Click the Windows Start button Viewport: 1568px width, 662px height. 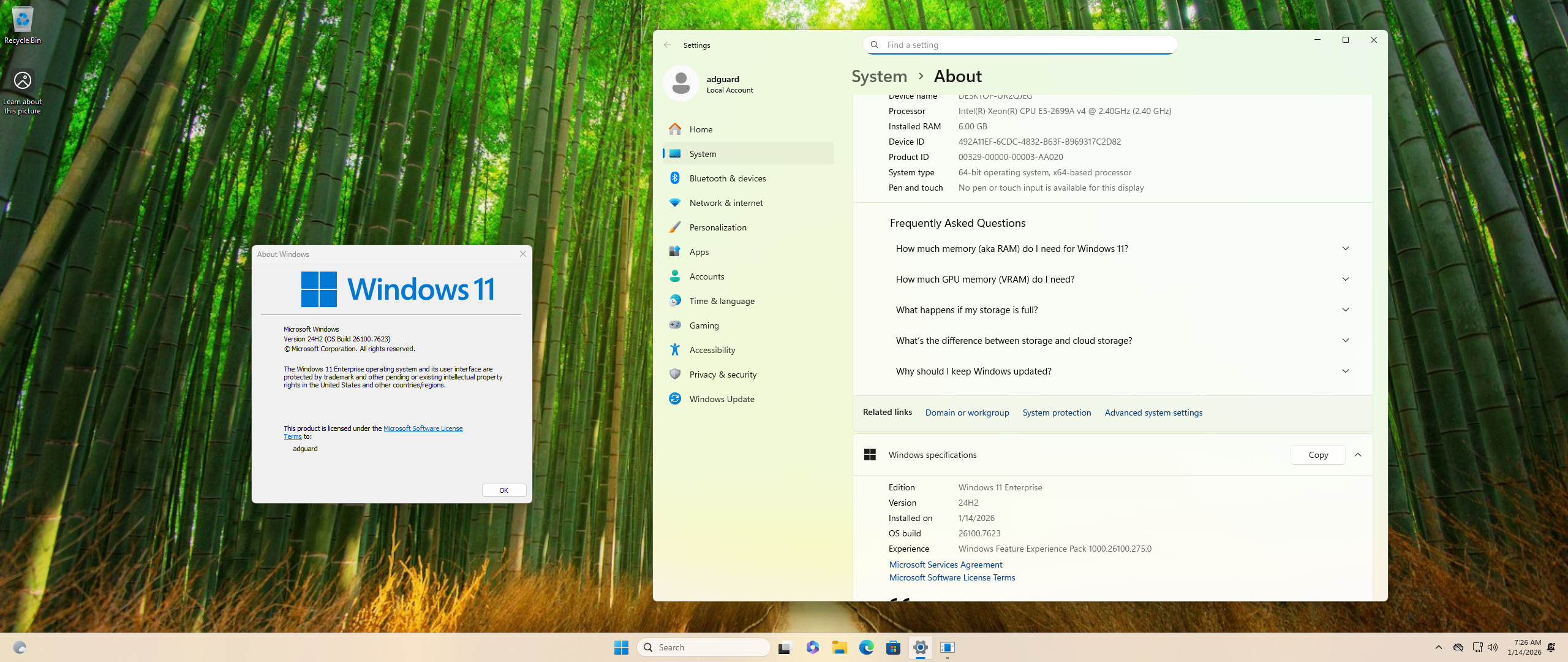(x=621, y=647)
